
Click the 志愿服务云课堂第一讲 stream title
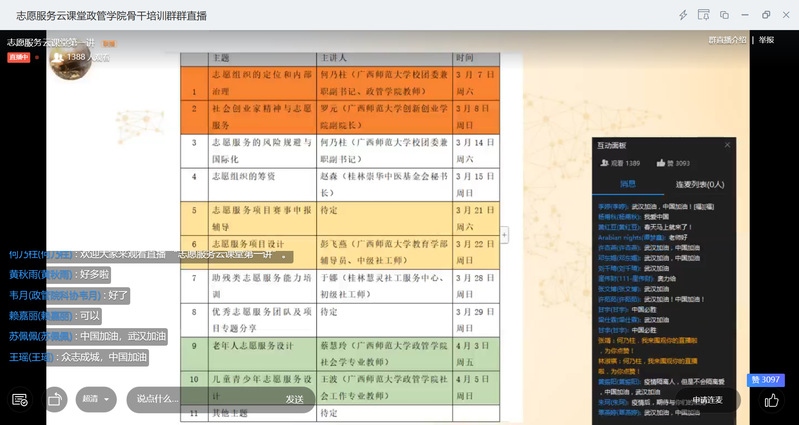[x=51, y=42]
